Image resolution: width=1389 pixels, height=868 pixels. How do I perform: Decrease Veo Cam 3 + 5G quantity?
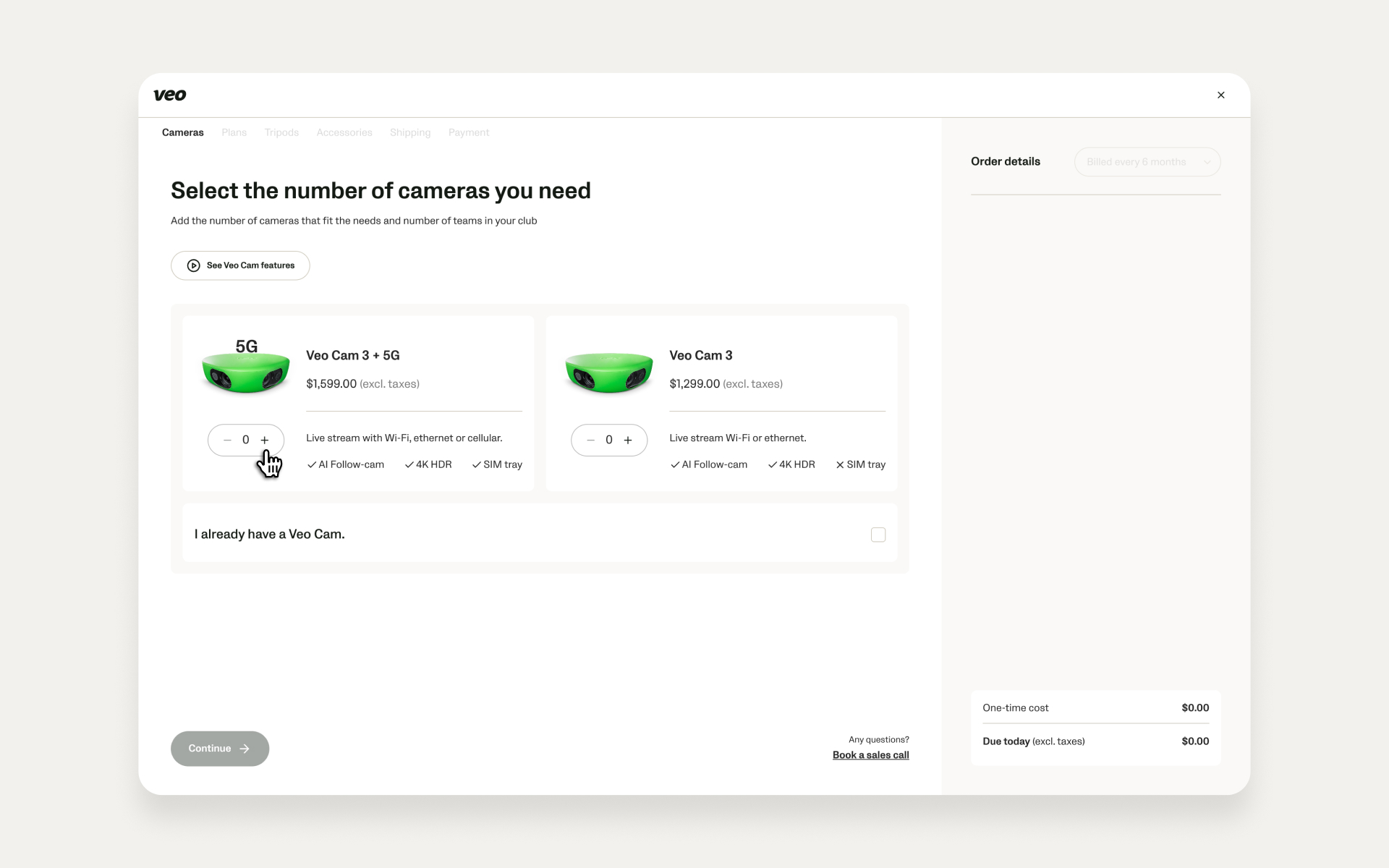[x=227, y=440]
